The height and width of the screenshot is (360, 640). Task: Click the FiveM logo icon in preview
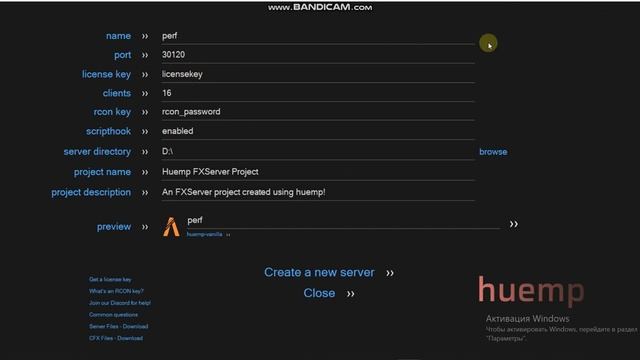tap(171, 227)
